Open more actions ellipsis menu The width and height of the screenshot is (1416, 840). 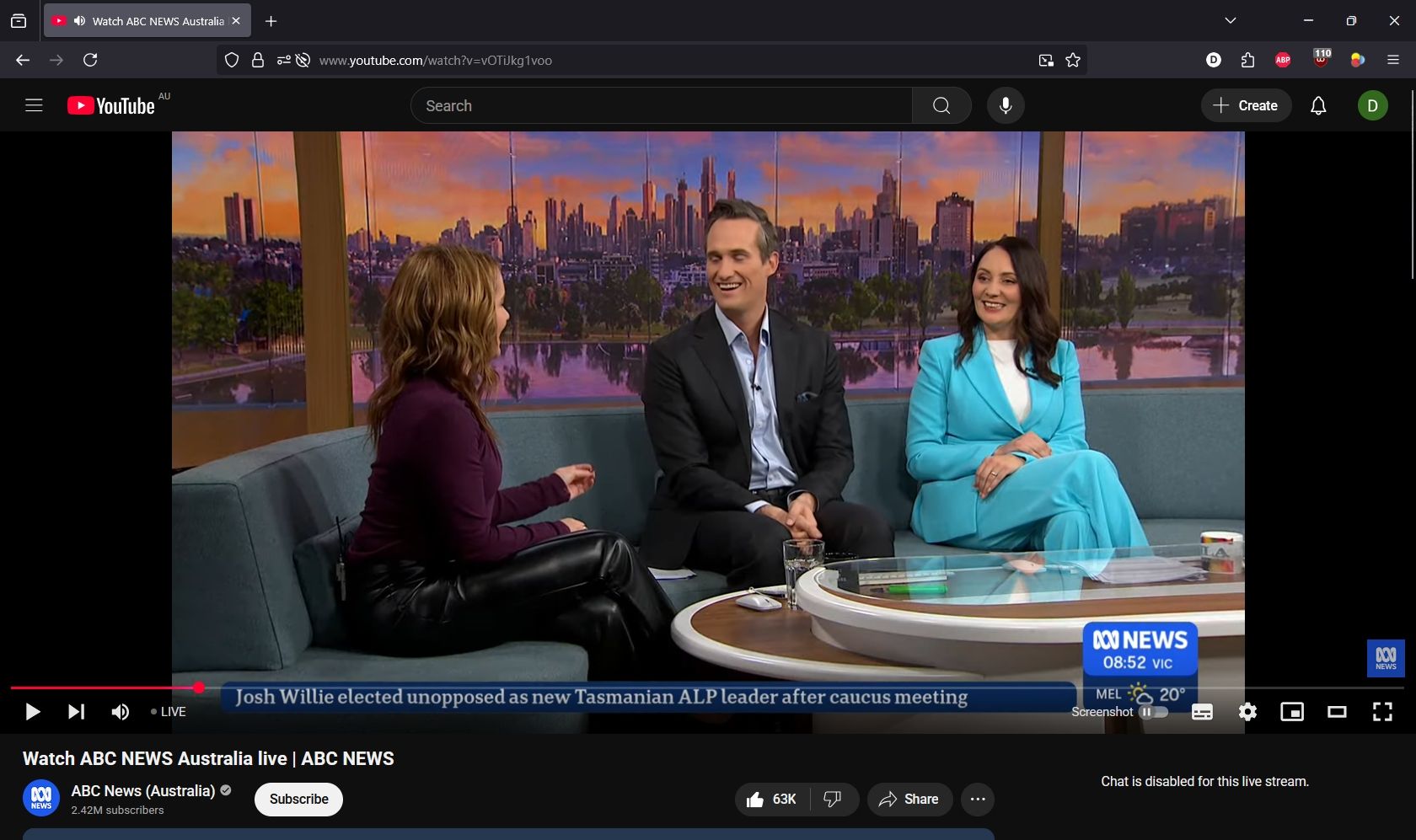coord(978,800)
